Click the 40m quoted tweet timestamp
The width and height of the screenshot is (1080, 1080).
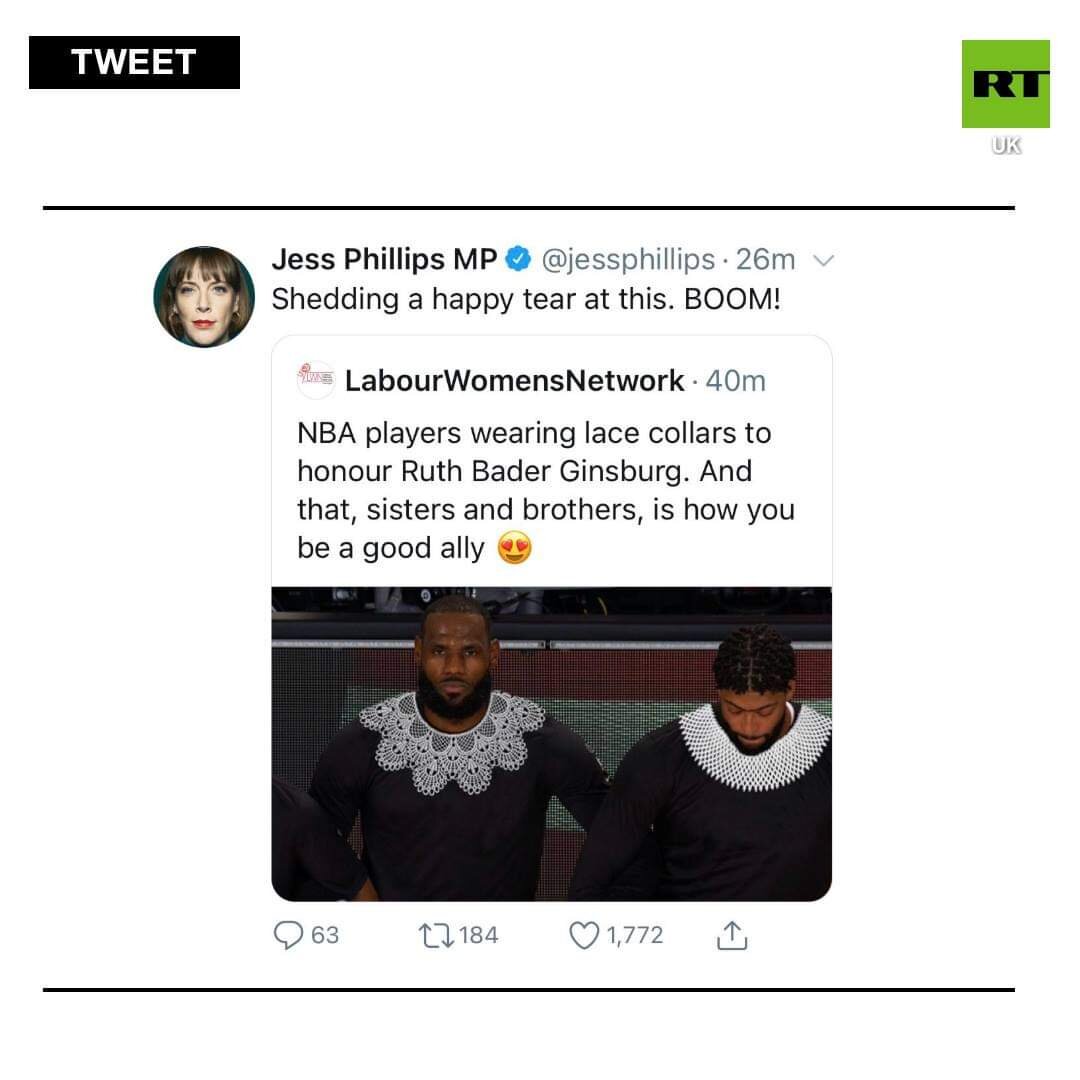click(736, 381)
